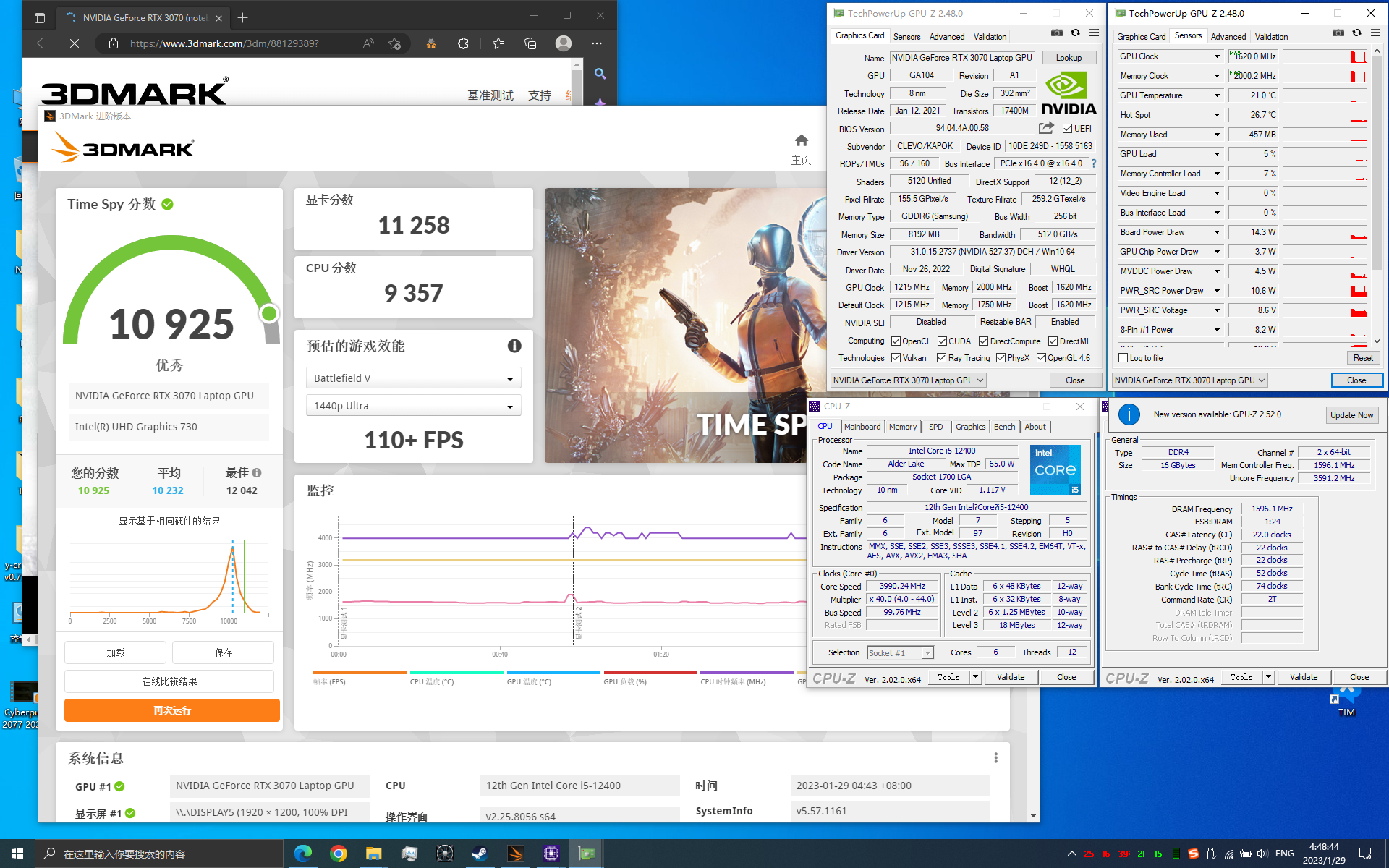The image size is (1389, 868).
Task: Click GPU-Z screenshot camera icon in Graphics Card window
Action: coord(1057,33)
